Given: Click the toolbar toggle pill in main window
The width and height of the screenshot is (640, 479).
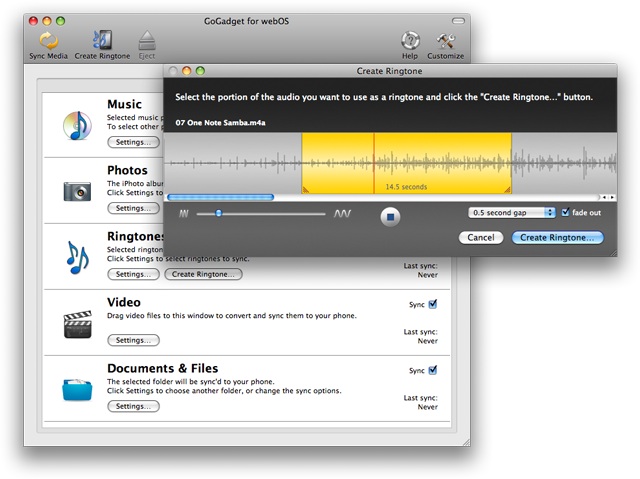Looking at the screenshot, I should tap(458, 21).
